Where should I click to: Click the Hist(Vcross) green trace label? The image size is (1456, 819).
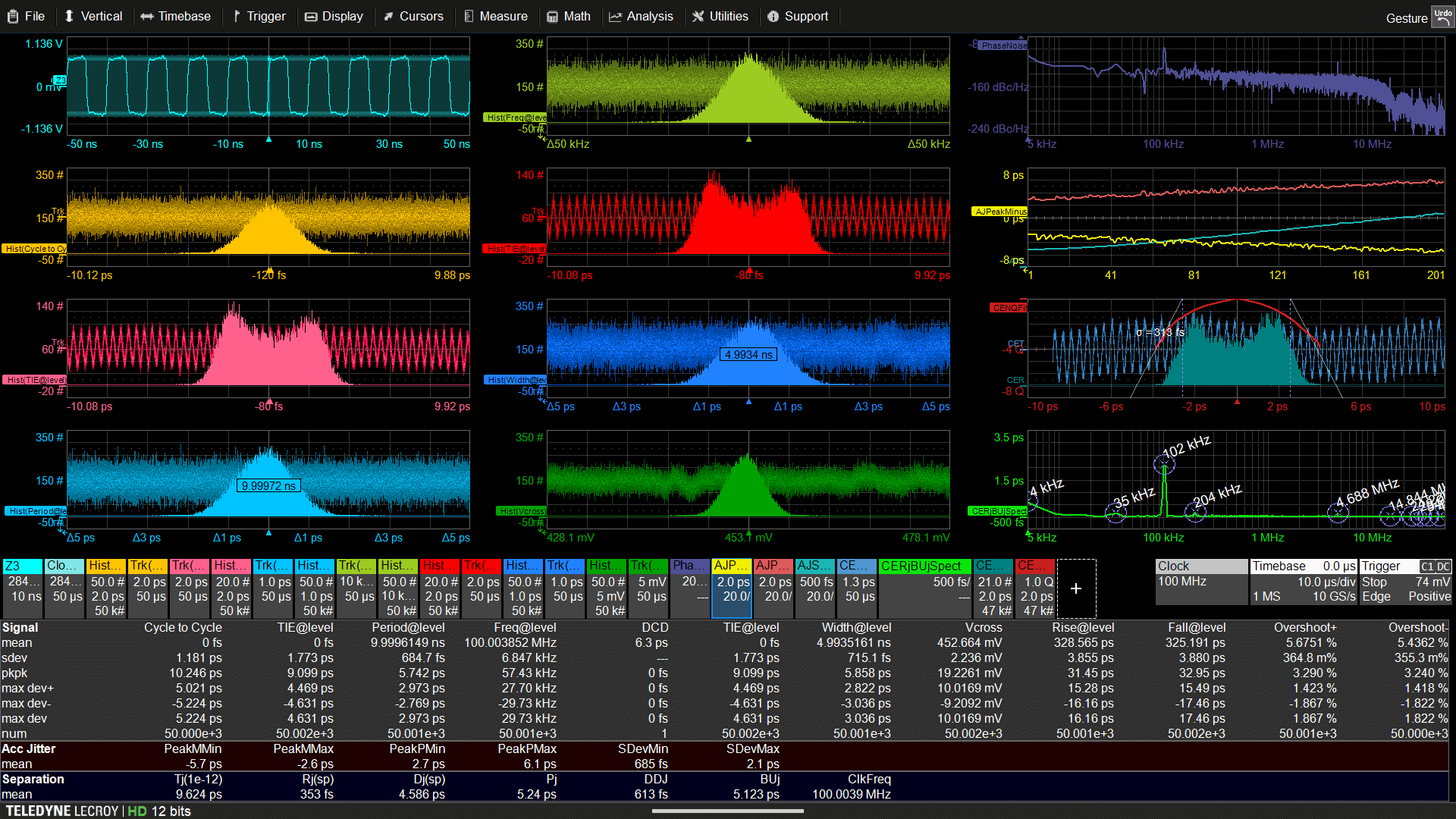pos(521,511)
